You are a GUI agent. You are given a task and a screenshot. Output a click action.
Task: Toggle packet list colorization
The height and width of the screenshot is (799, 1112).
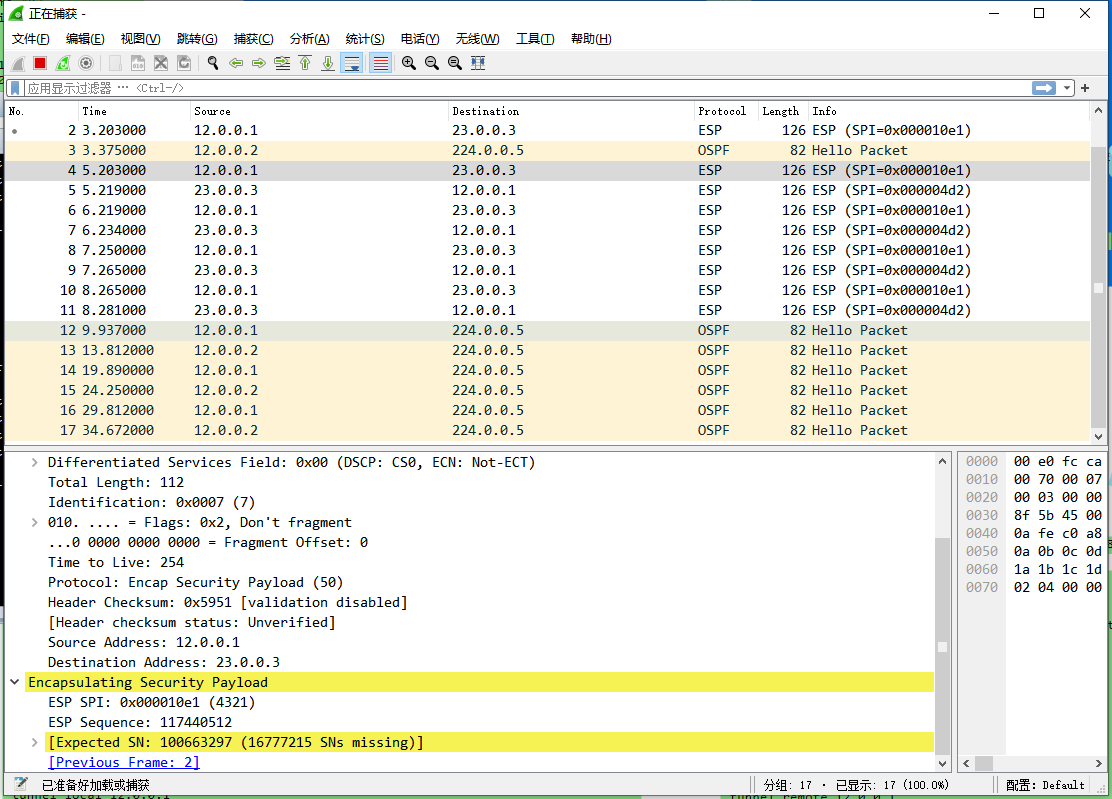click(381, 62)
